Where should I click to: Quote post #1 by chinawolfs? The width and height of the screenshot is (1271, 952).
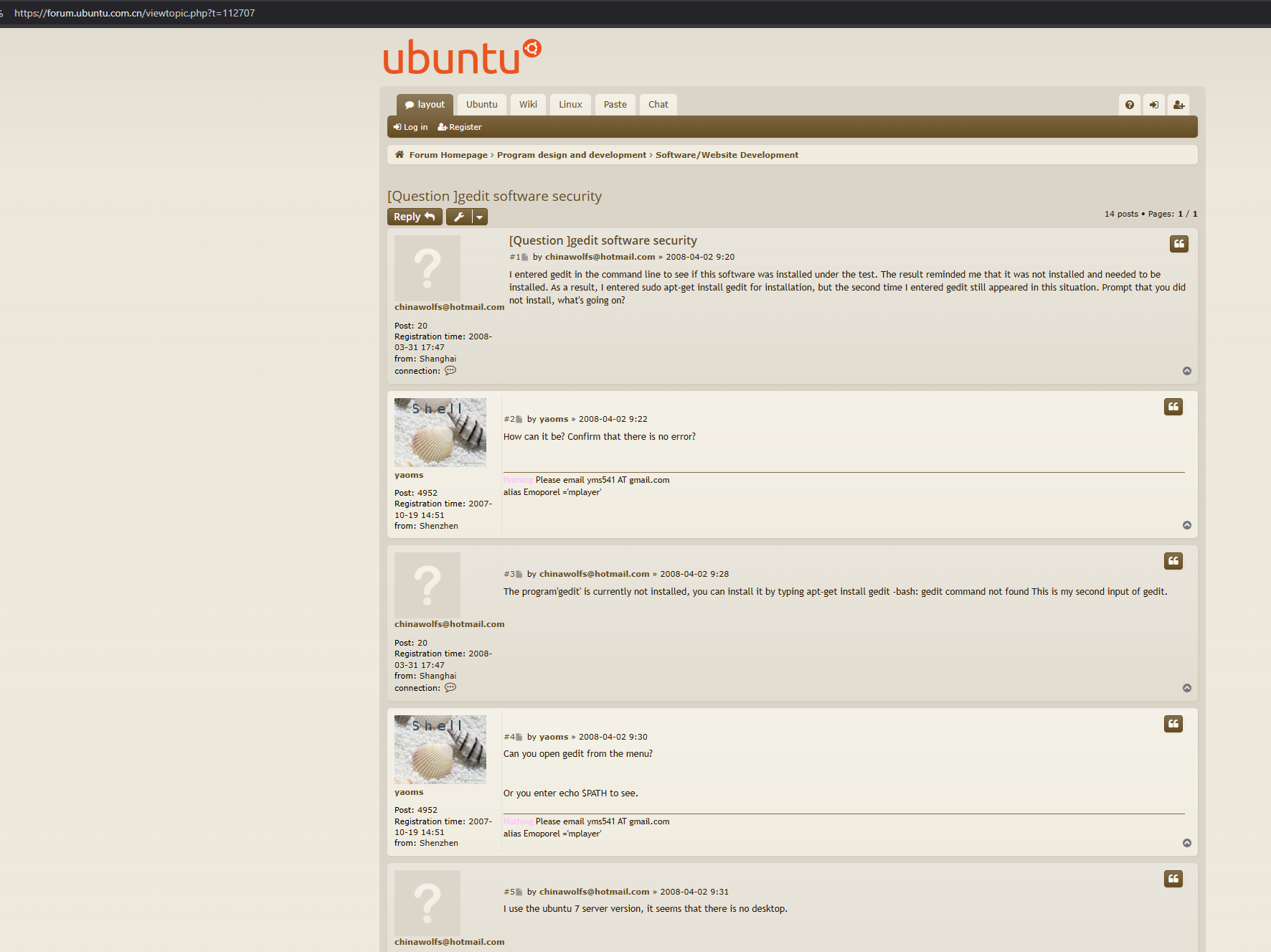1179,244
